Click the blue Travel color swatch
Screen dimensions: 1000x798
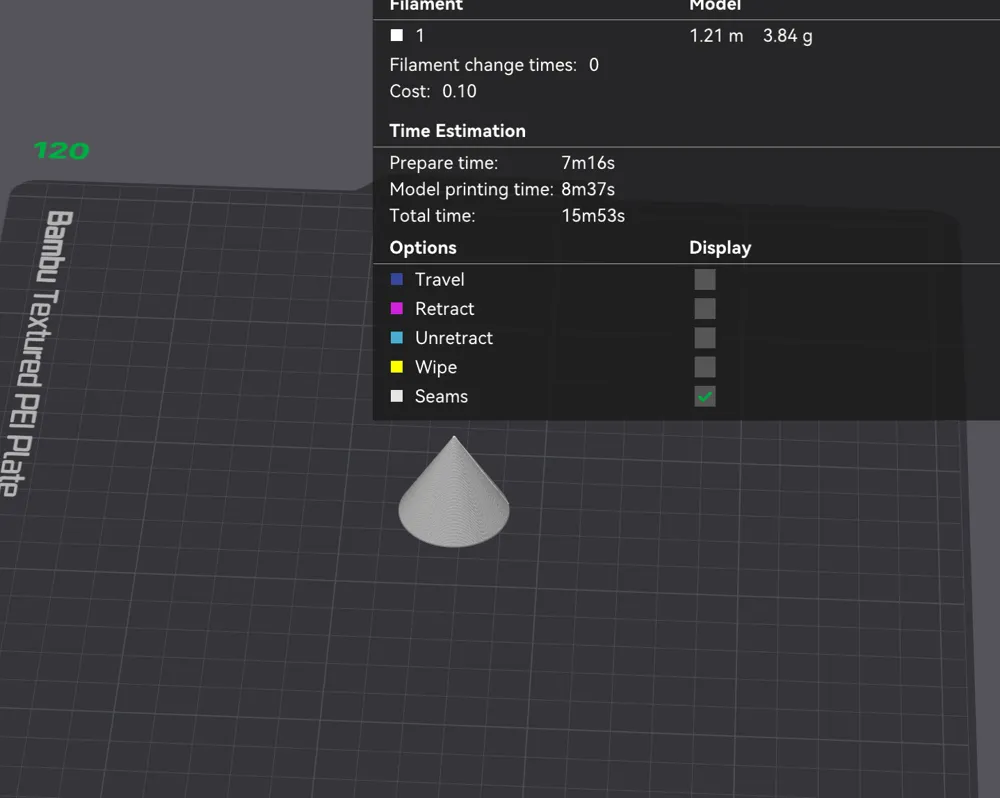click(x=397, y=279)
